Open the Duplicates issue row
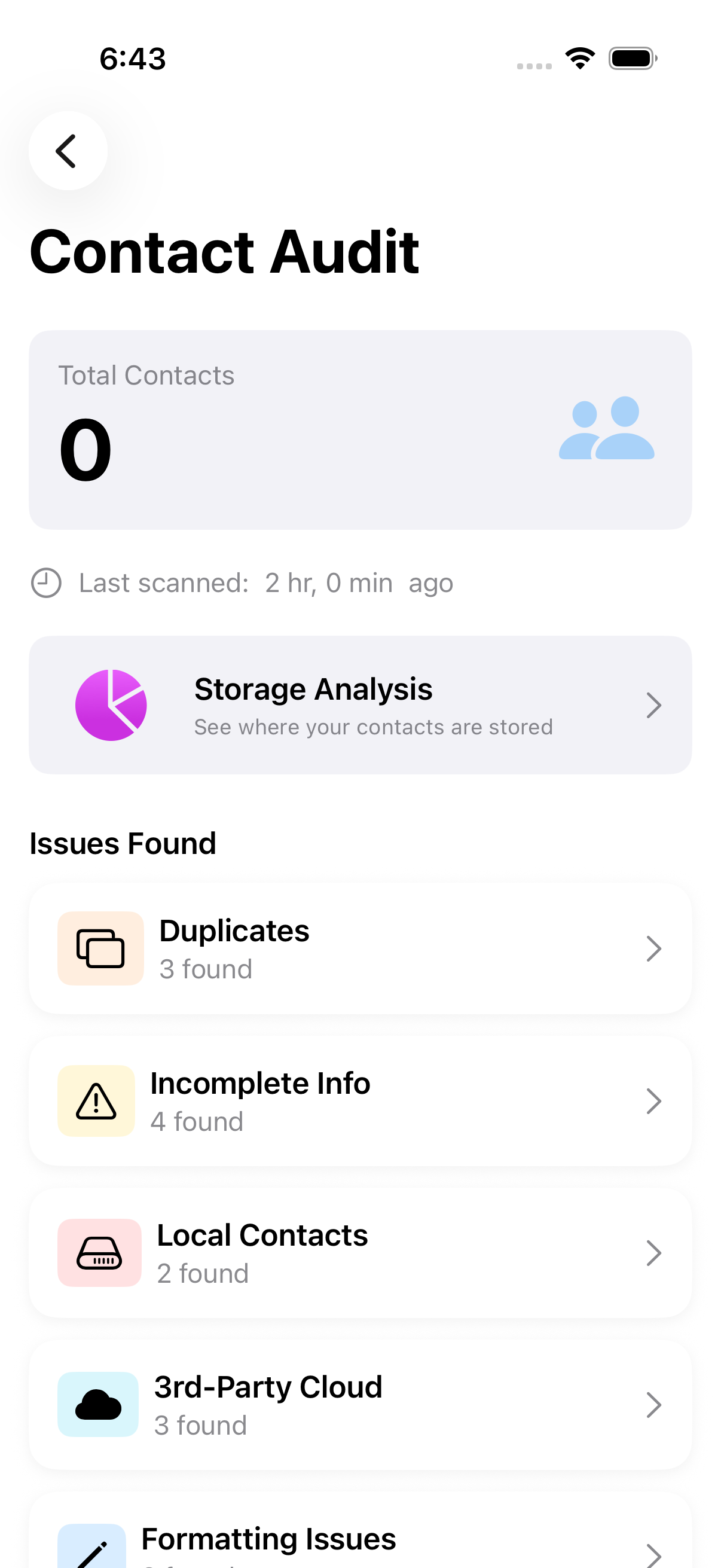The image size is (721, 1568). click(x=359, y=948)
